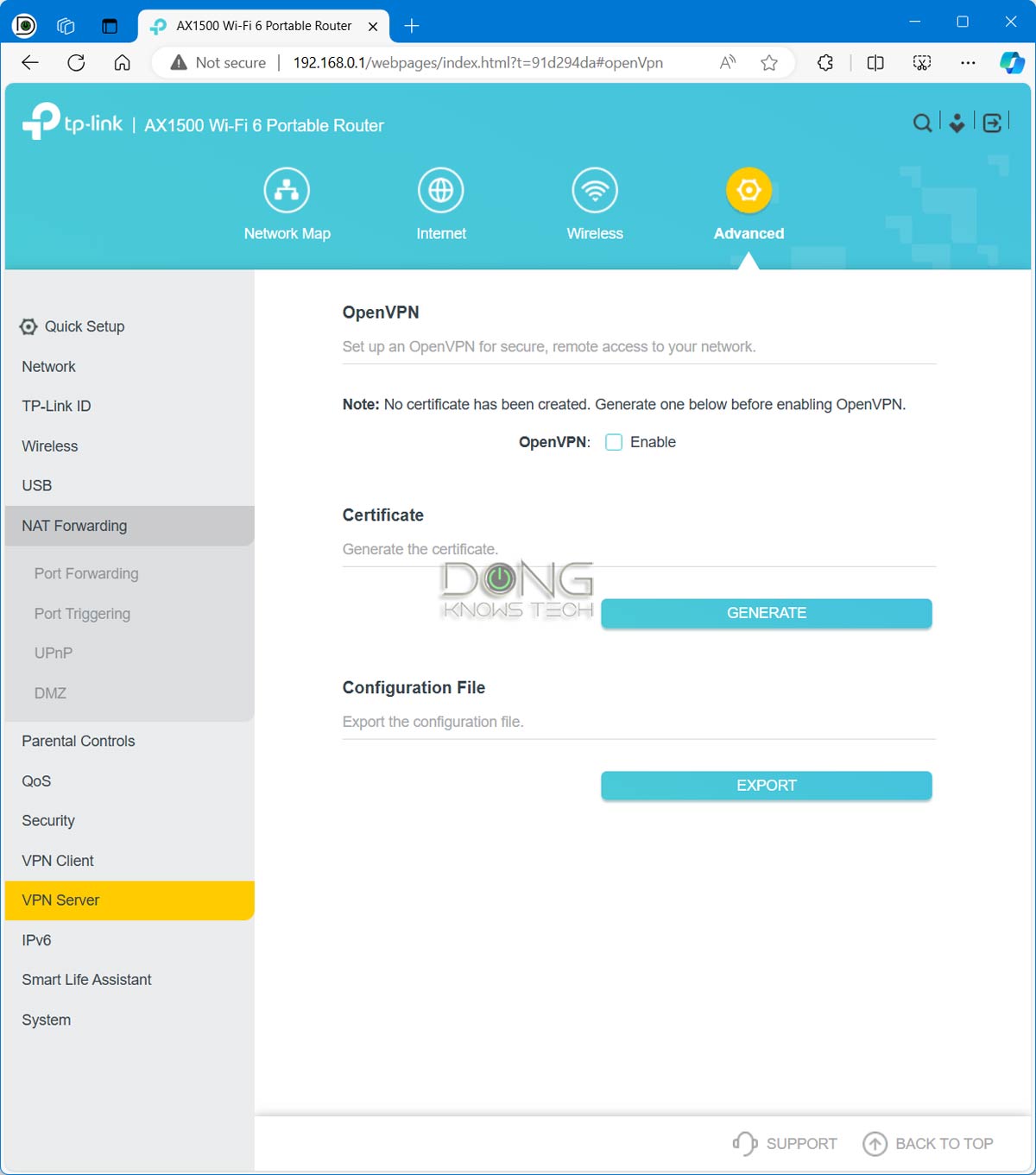
Task: Refresh the page with reload icon
Action: click(76, 62)
